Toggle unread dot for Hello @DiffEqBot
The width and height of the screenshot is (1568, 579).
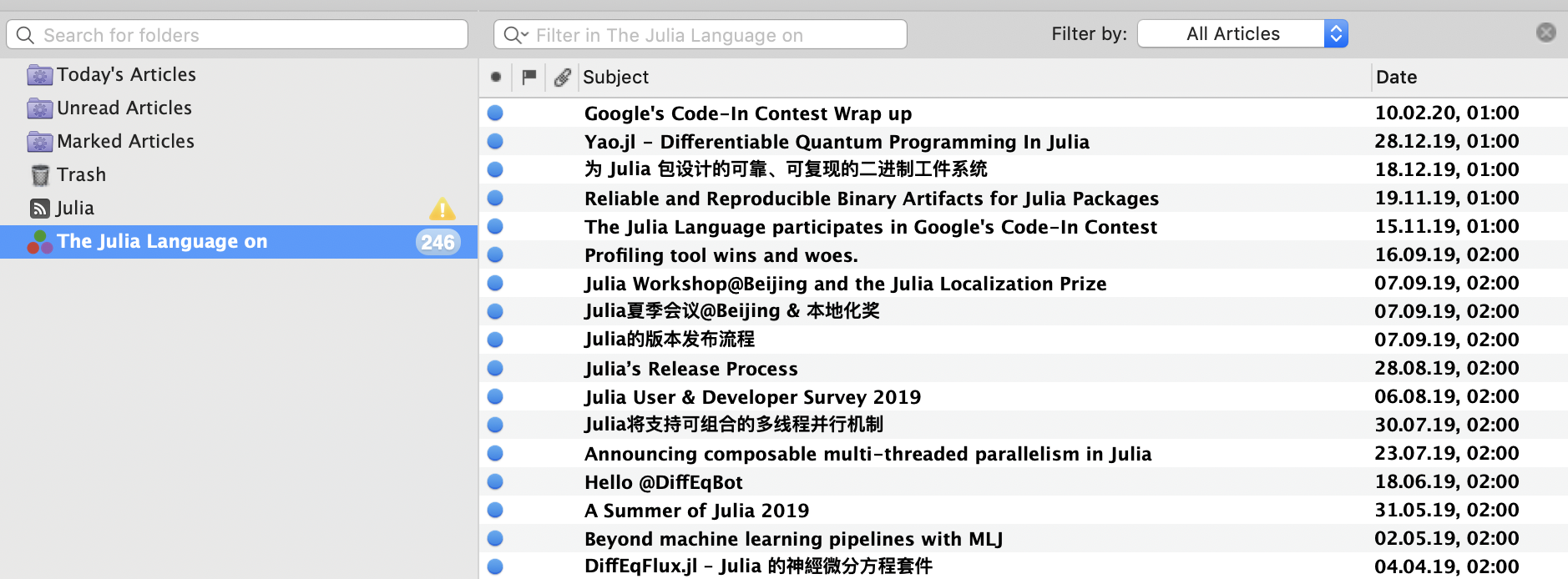(495, 481)
